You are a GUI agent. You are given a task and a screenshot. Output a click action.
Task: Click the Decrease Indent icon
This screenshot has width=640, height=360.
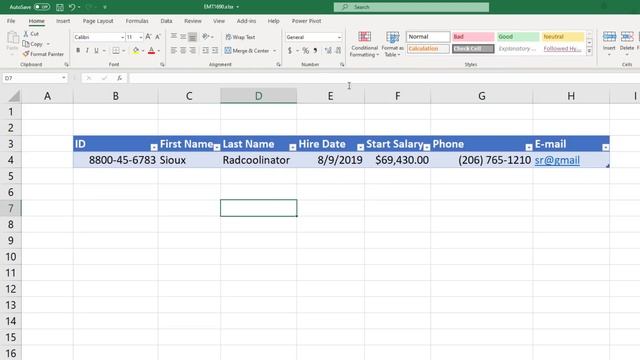point(205,51)
